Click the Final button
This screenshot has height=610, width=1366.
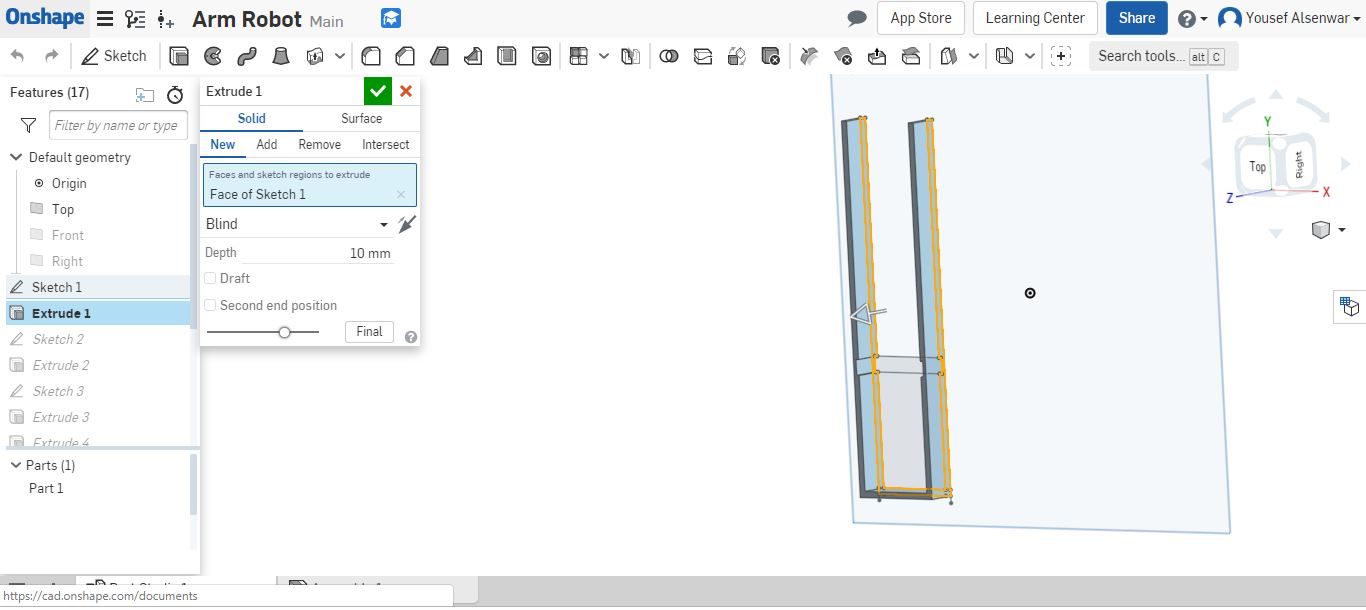click(x=369, y=331)
